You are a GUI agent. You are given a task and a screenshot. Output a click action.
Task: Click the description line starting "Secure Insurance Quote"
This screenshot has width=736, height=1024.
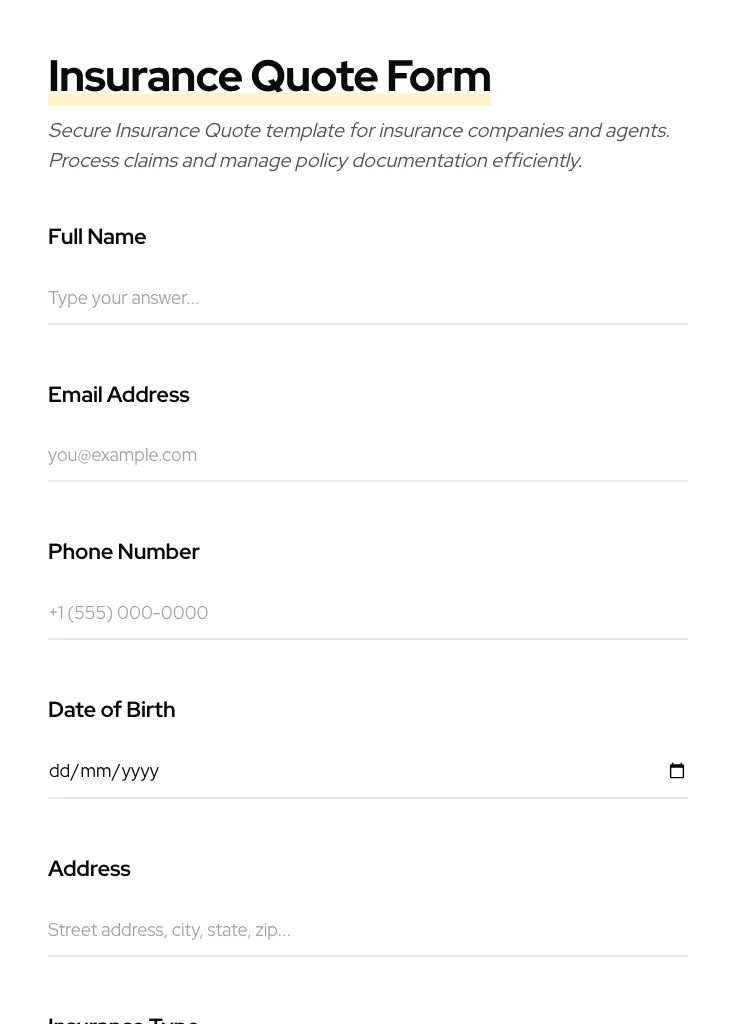click(358, 131)
